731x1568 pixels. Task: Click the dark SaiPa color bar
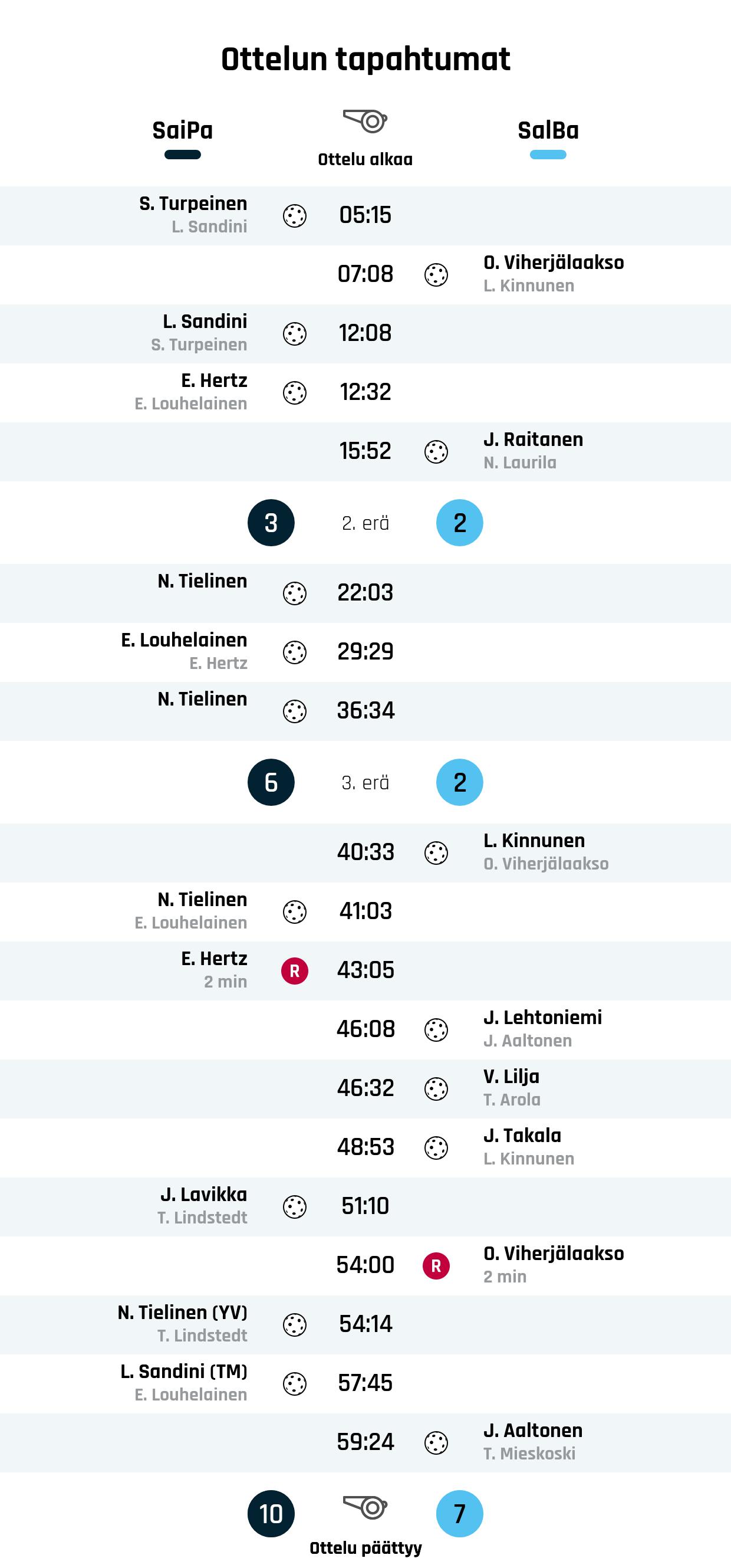pos(182,155)
